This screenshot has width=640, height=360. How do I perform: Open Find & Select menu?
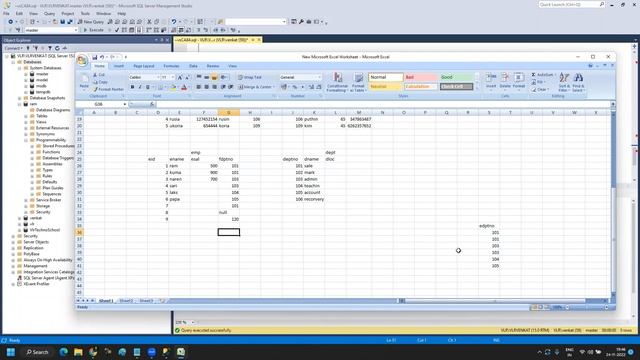point(578,82)
